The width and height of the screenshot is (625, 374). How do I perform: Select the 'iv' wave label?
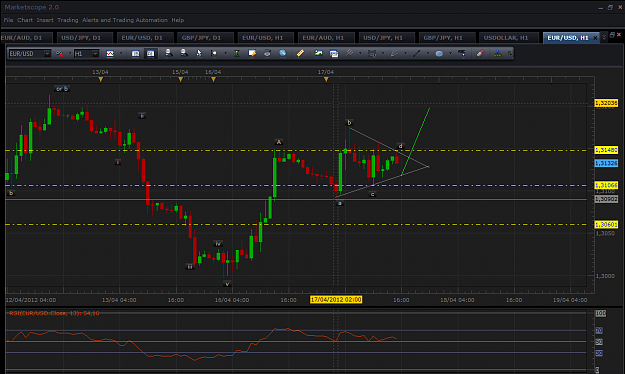pyautogui.click(x=218, y=244)
